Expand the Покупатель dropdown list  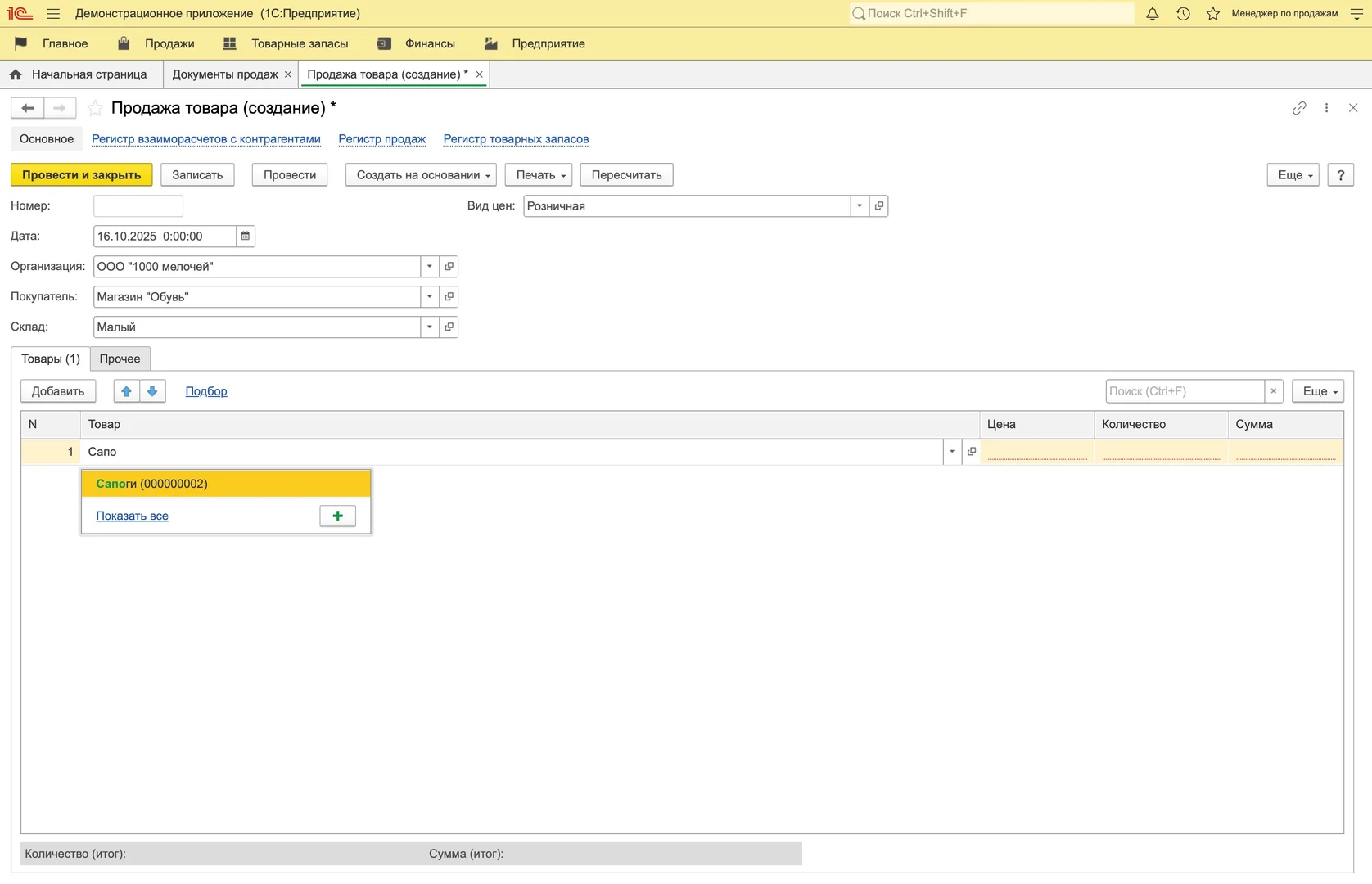[x=430, y=297]
